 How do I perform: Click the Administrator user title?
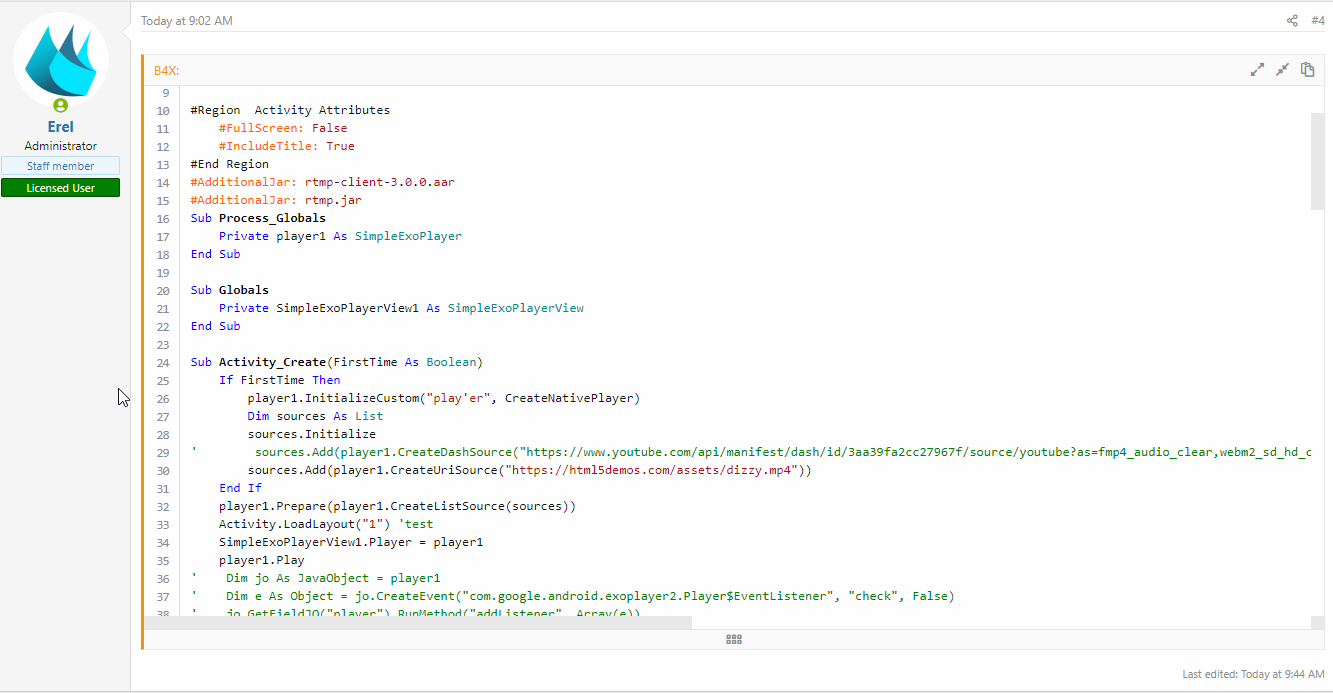[60, 146]
